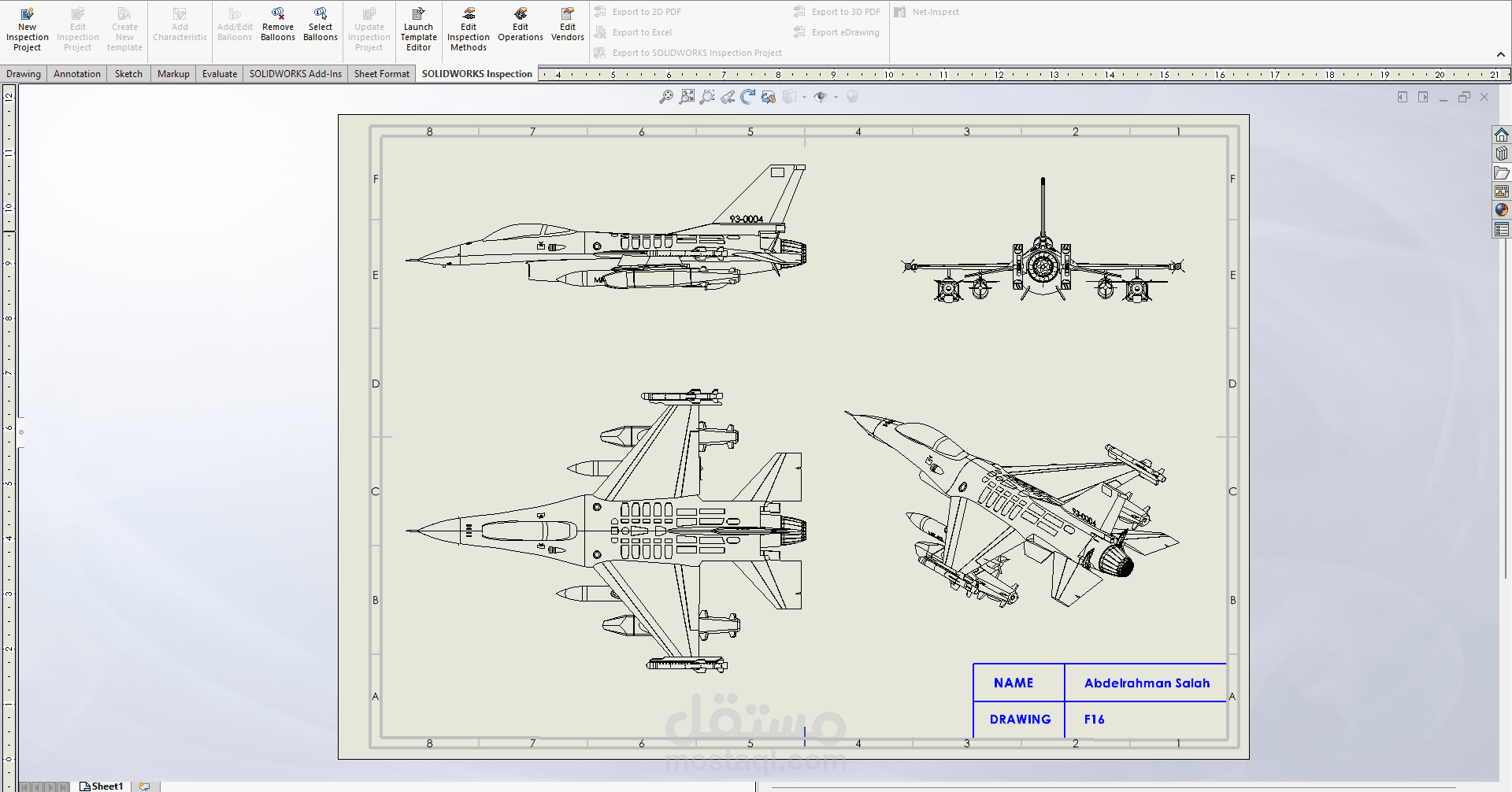This screenshot has height=792, width=1512.
Task: Open Appearances, Scenes and Decals pane
Action: (1502, 210)
